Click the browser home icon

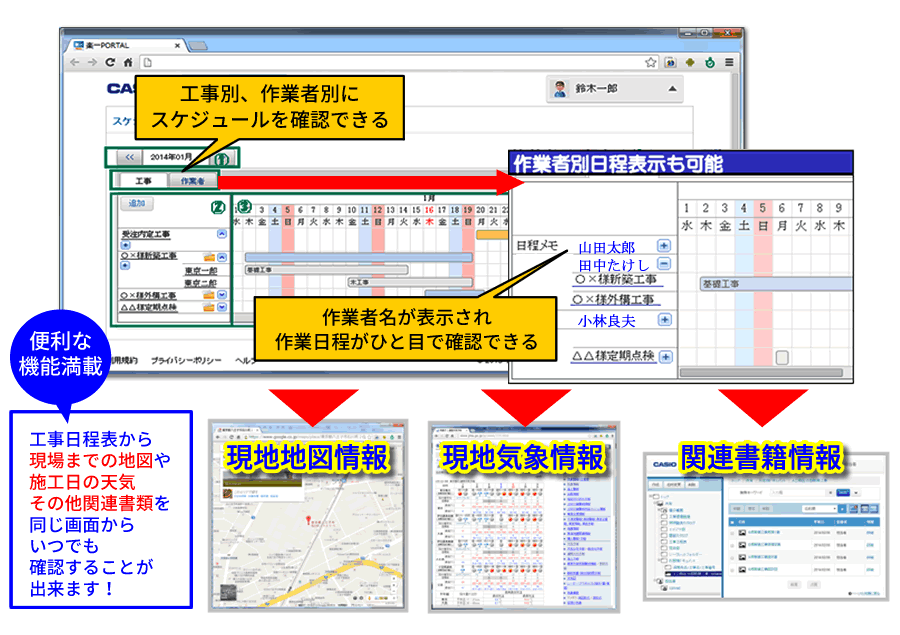point(127,62)
